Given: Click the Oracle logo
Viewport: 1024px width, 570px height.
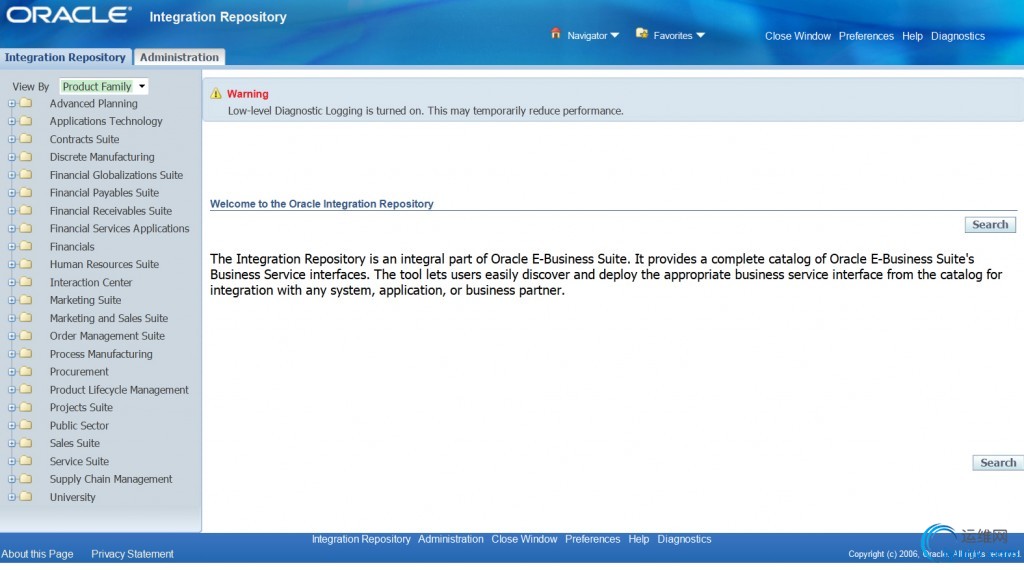Looking at the screenshot, I should click(x=69, y=15).
